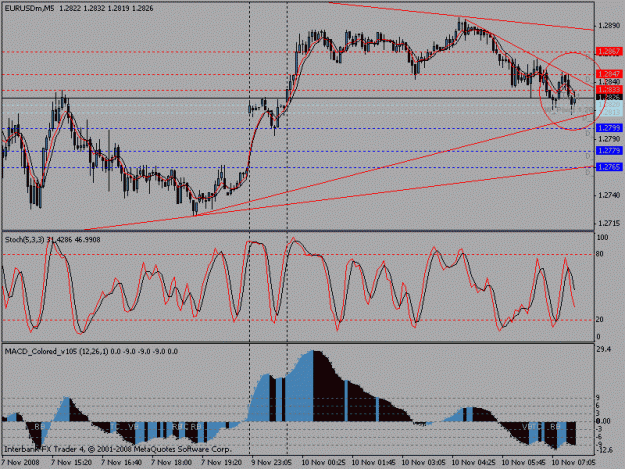The width and height of the screenshot is (625, 469).
Task: Click the 80 level on the Stochastic scale
Action: 599,254
